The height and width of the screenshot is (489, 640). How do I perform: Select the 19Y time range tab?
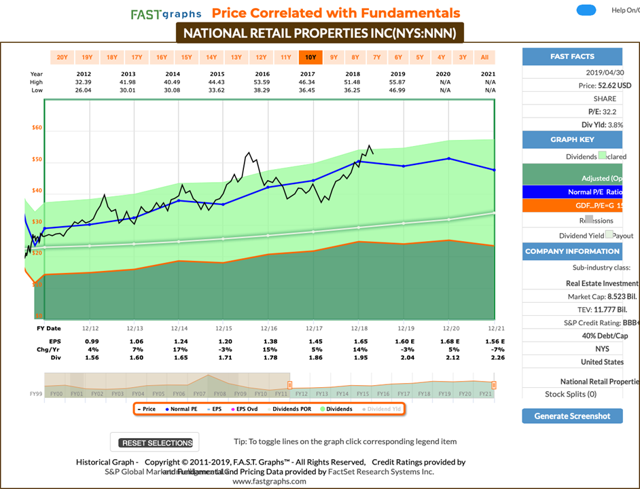[87, 57]
